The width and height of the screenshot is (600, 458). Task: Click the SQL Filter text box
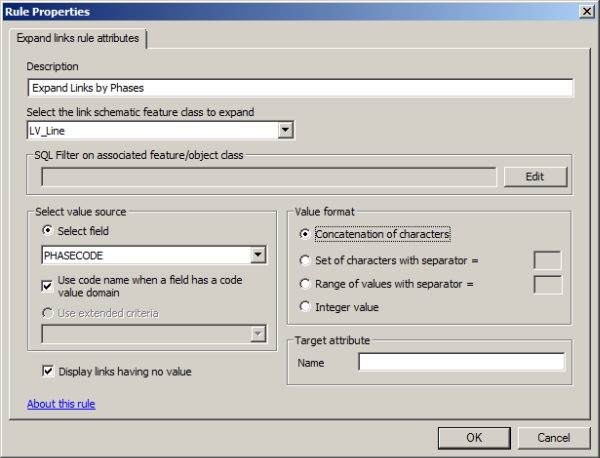tap(268, 177)
